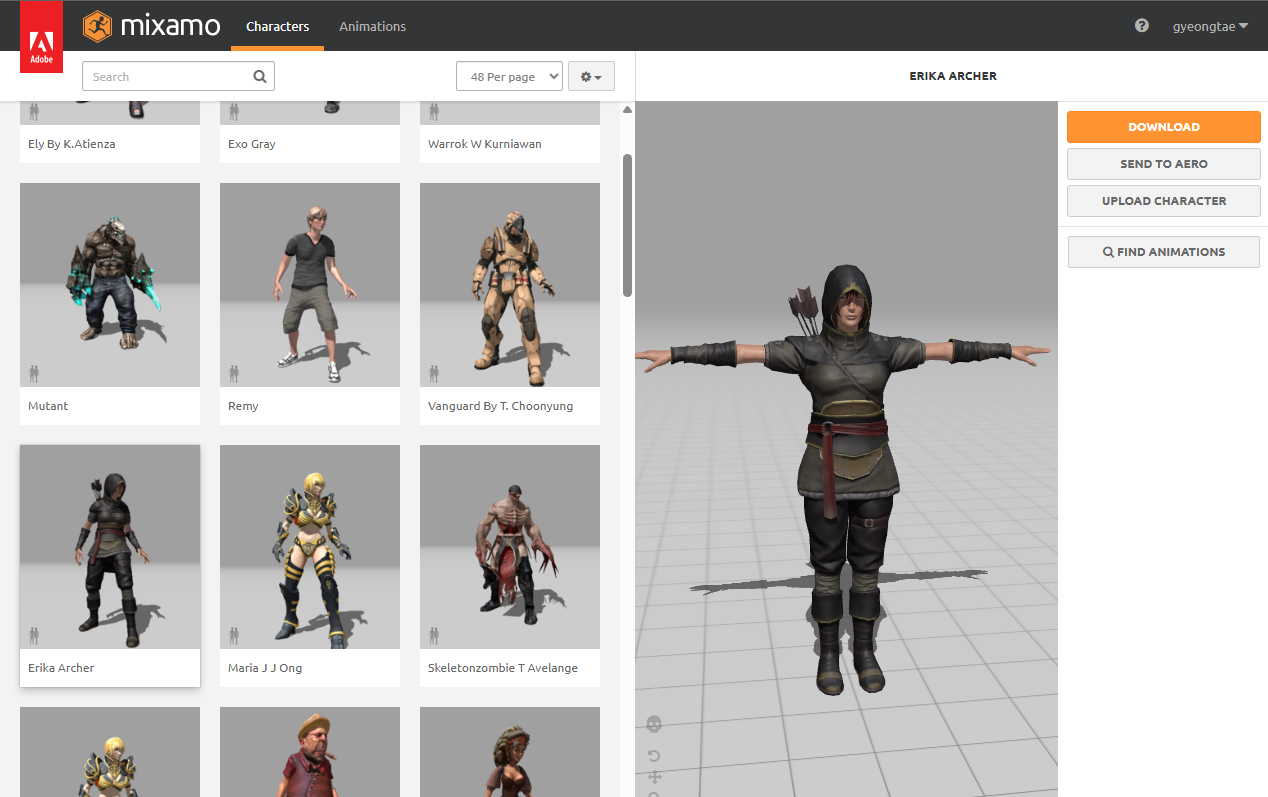
Task: Select the rotate camera icon in viewer
Action: tap(654, 756)
